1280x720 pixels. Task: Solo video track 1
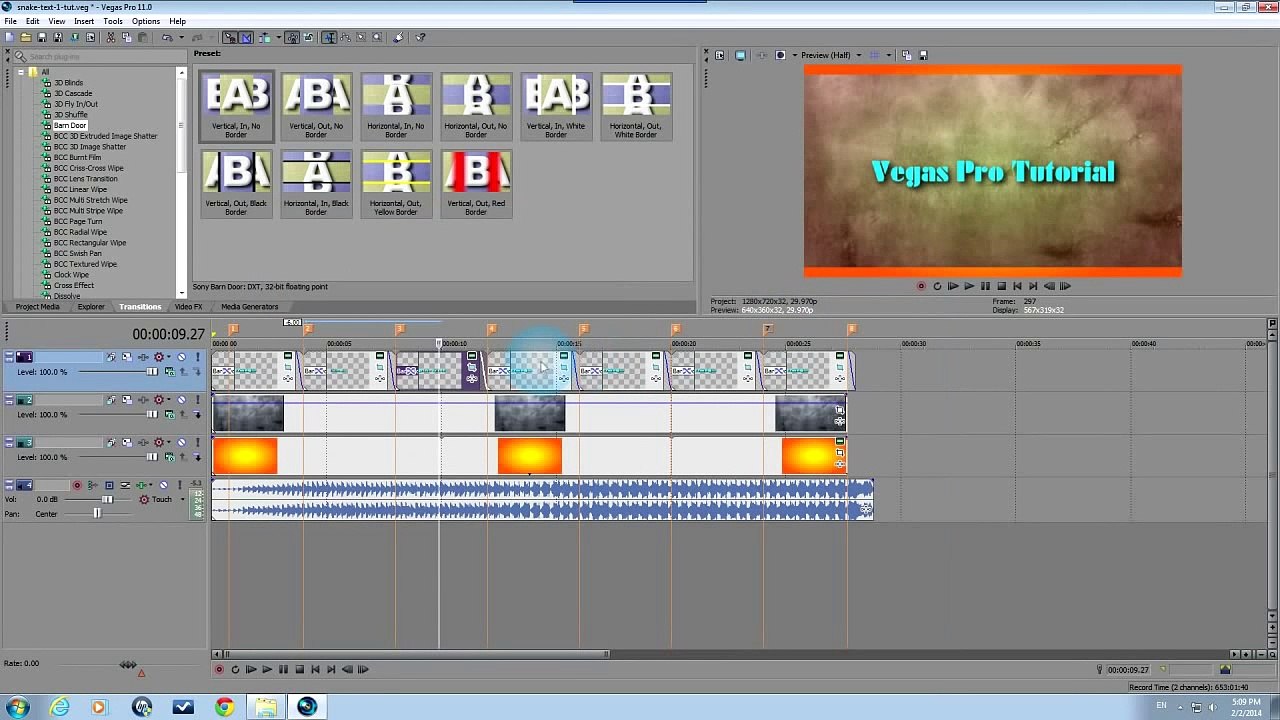pyautogui.click(x=197, y=357)
